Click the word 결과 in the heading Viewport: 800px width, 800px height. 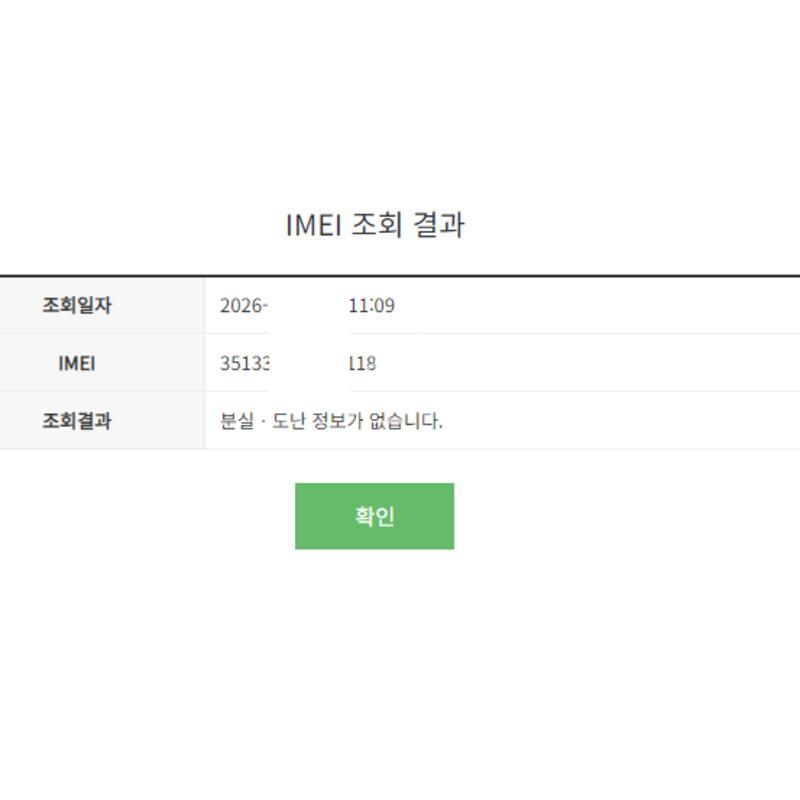(438, 225)
